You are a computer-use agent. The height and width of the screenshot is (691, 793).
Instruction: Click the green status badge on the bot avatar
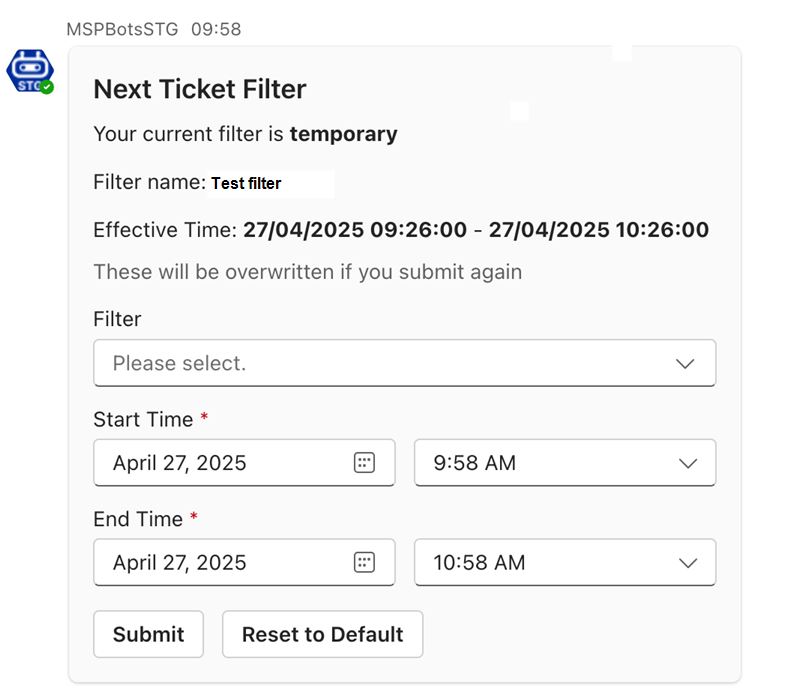coord(47,88)
